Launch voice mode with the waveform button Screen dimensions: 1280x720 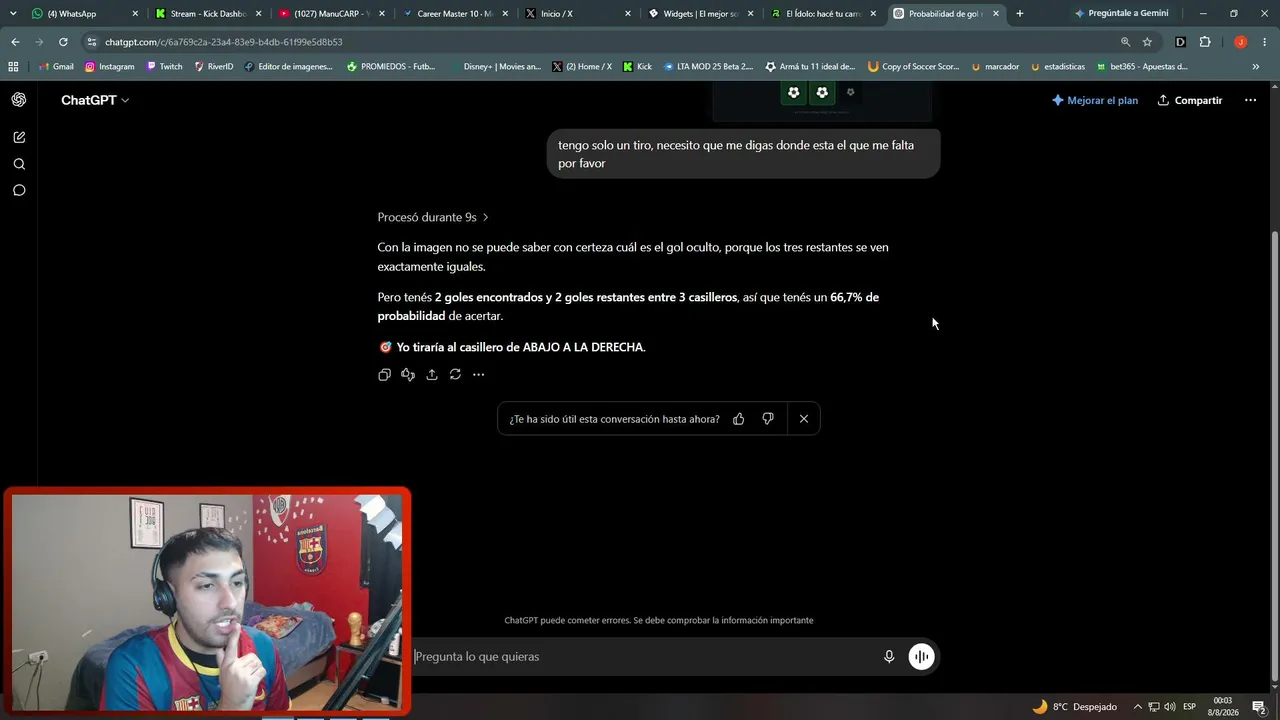click(x=921, y=657)
